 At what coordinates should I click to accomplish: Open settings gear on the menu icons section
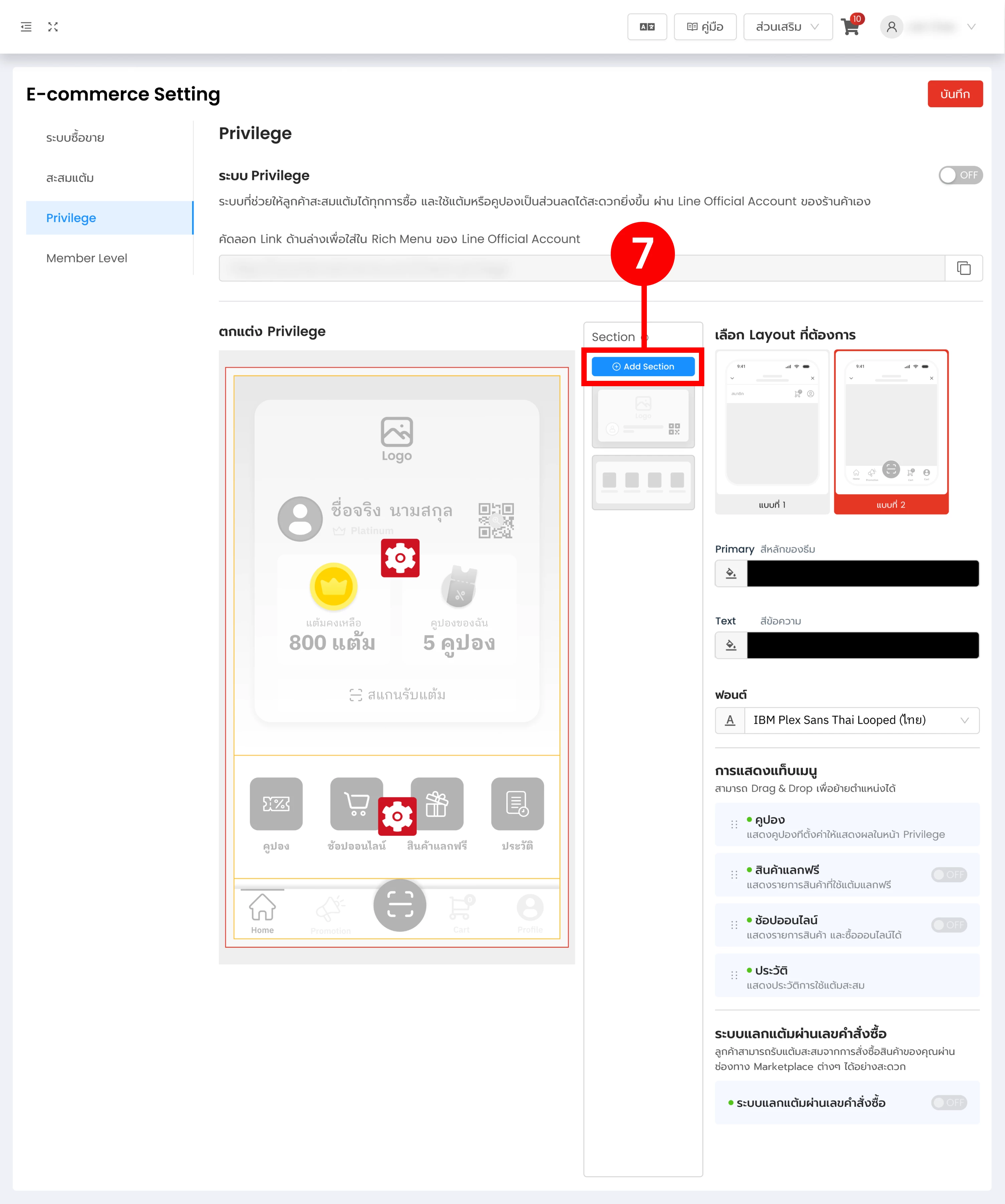point(397,816)
